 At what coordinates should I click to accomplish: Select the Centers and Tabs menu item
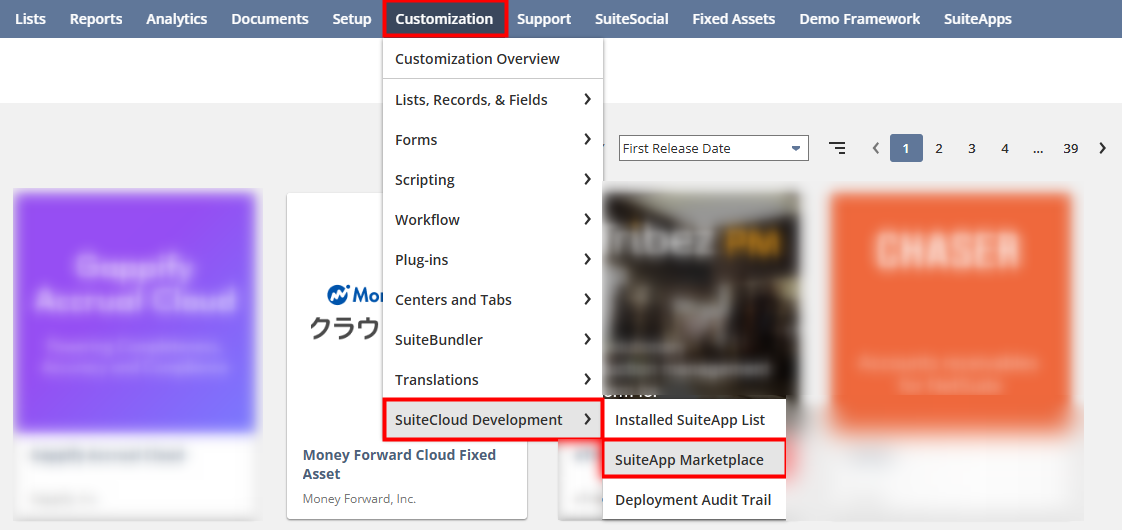tap(492, 300)
